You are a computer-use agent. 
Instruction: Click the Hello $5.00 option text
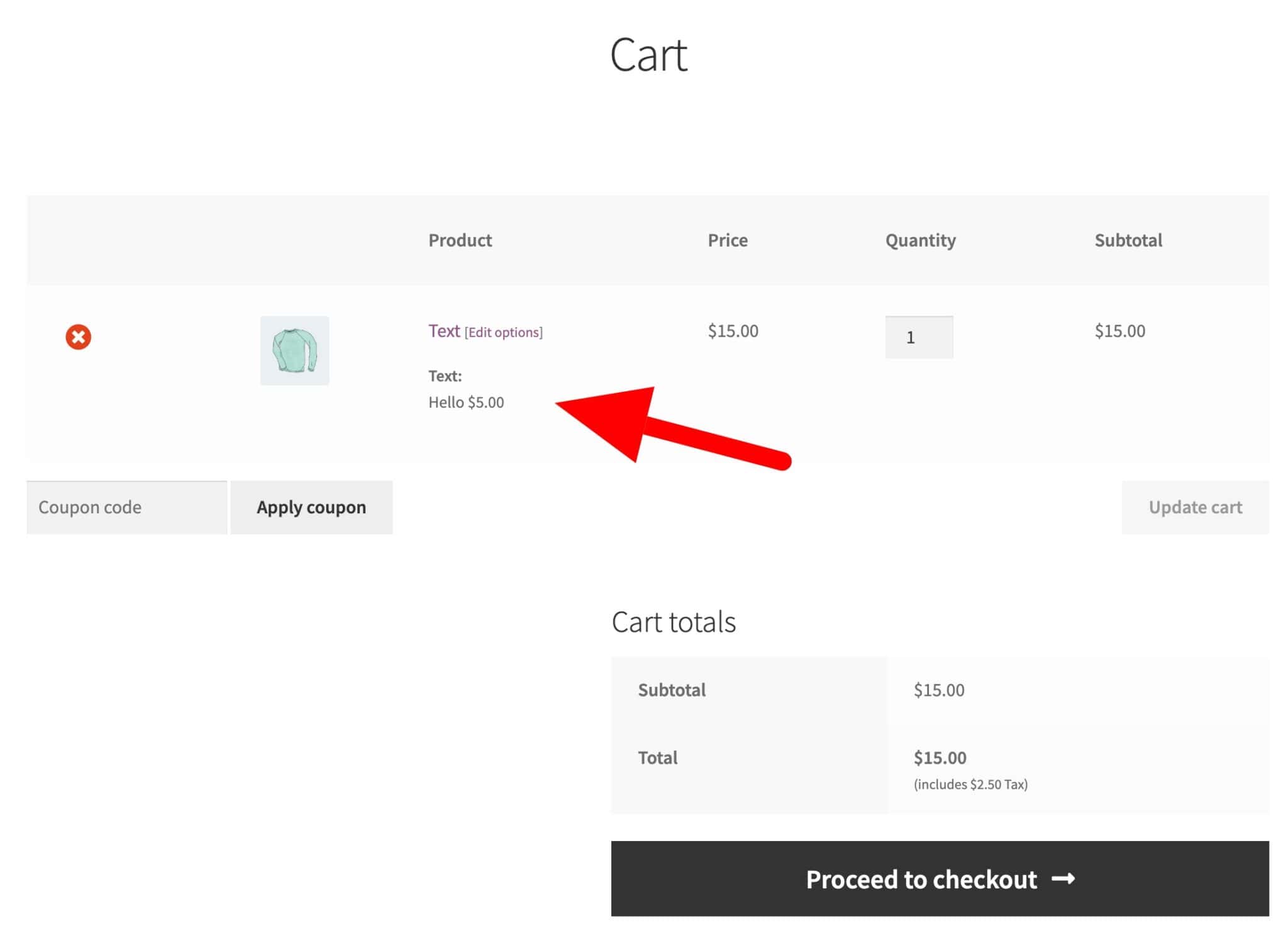click(466, 403)
